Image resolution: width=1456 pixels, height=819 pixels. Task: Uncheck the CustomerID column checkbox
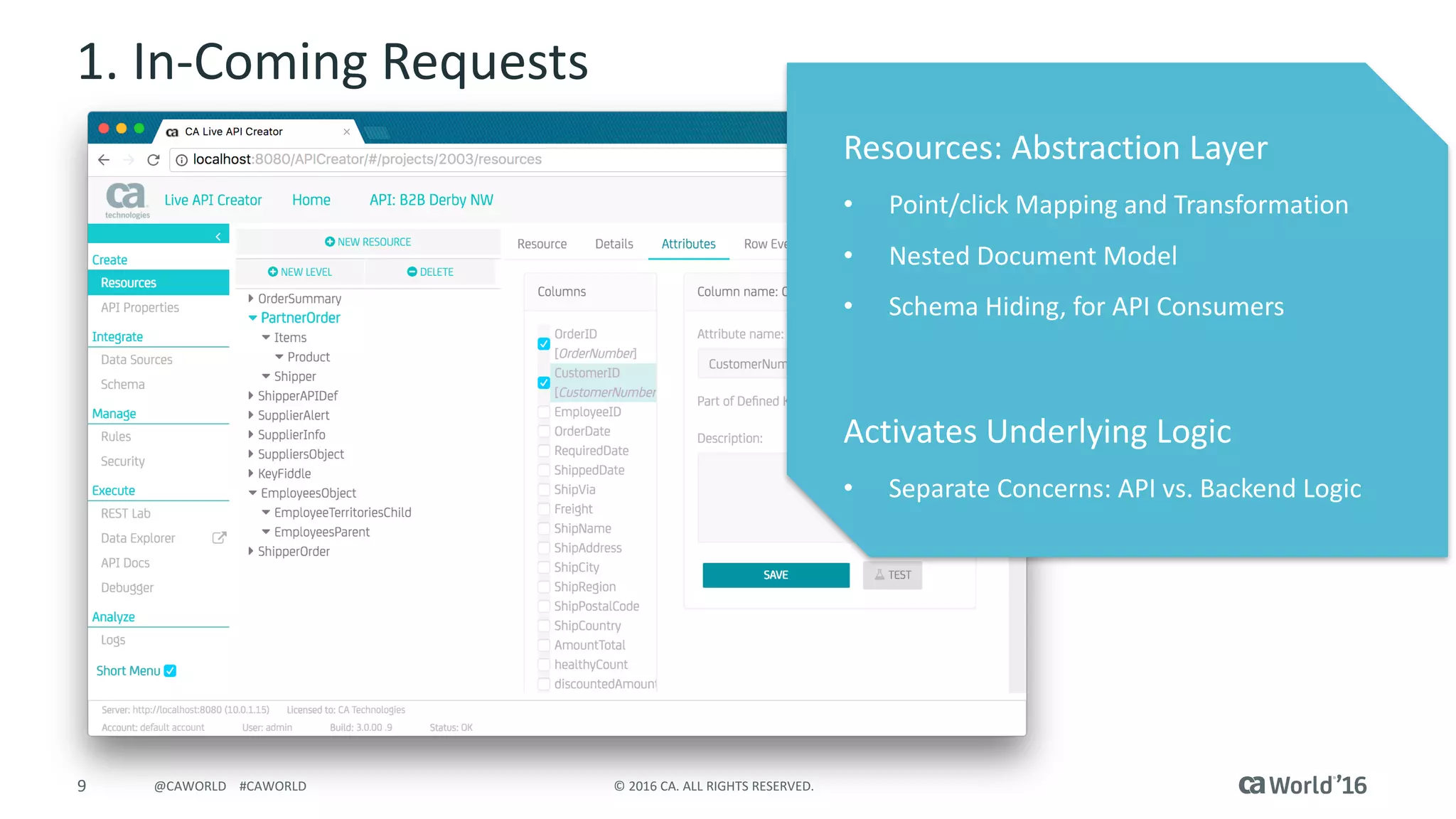pos(544,382)
